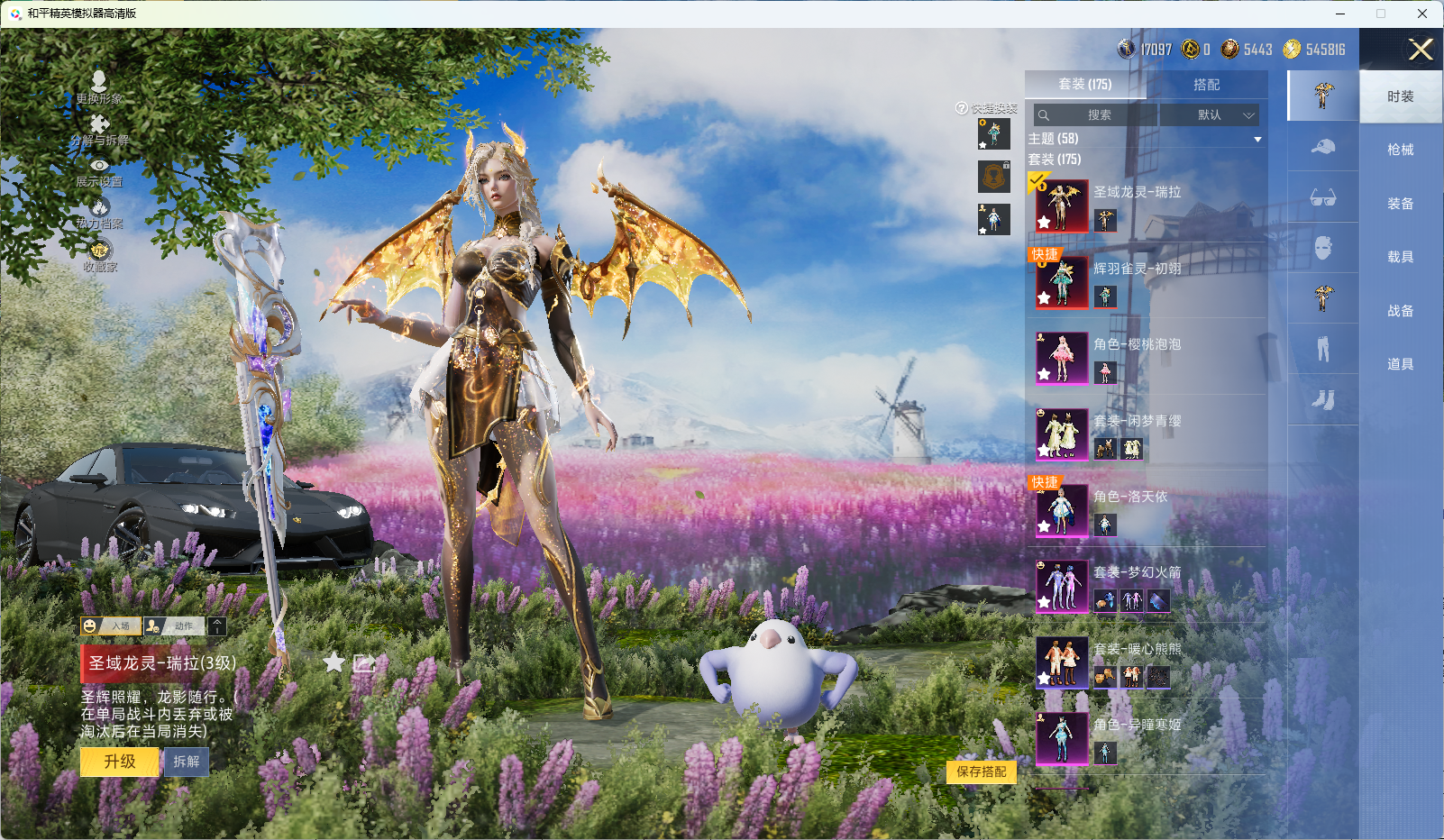The height and width of the screenshot is (840, 1444).
Task: Click the 保存搭配 button
Action: [981, 772]
